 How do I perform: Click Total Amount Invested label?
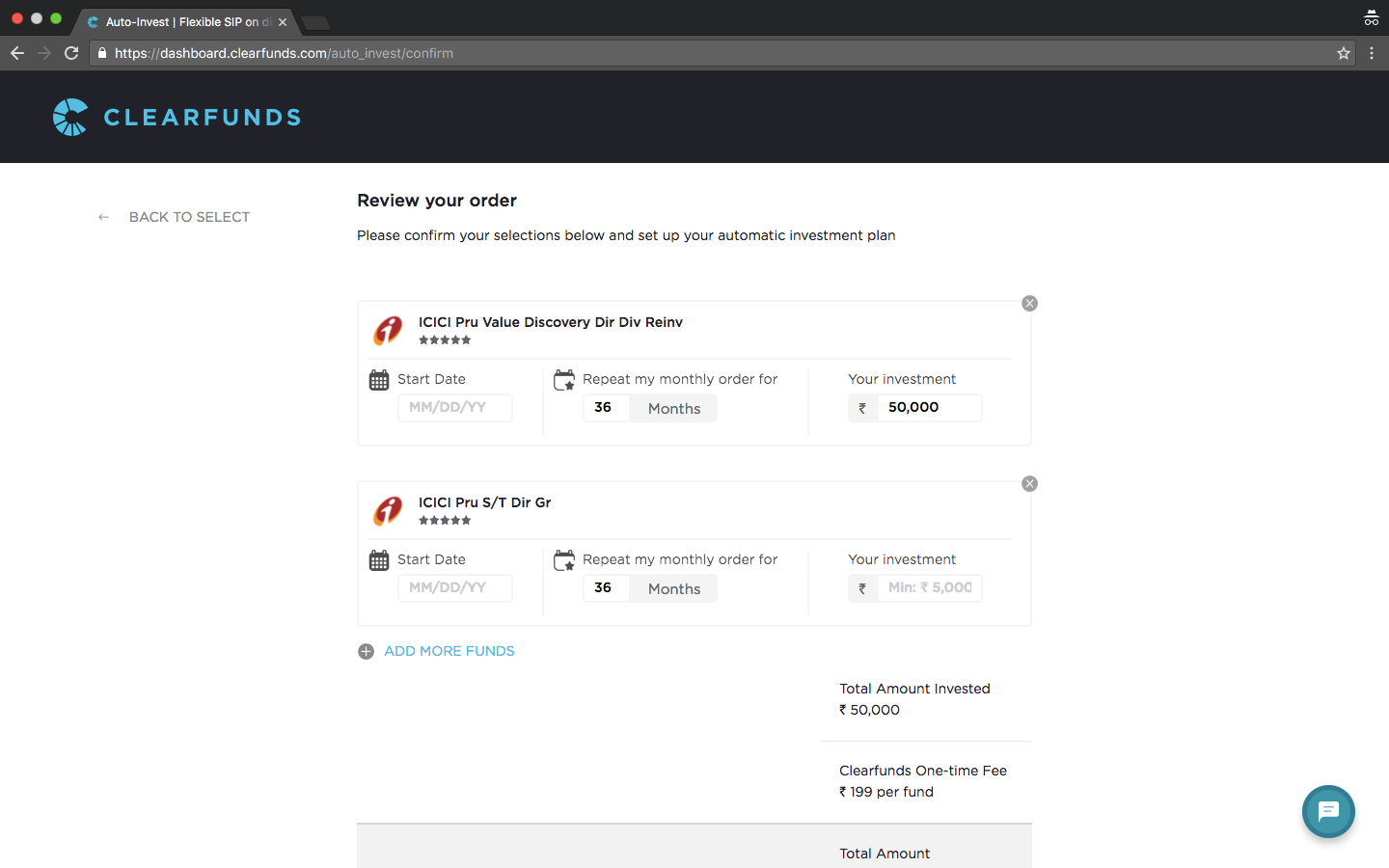914,689
